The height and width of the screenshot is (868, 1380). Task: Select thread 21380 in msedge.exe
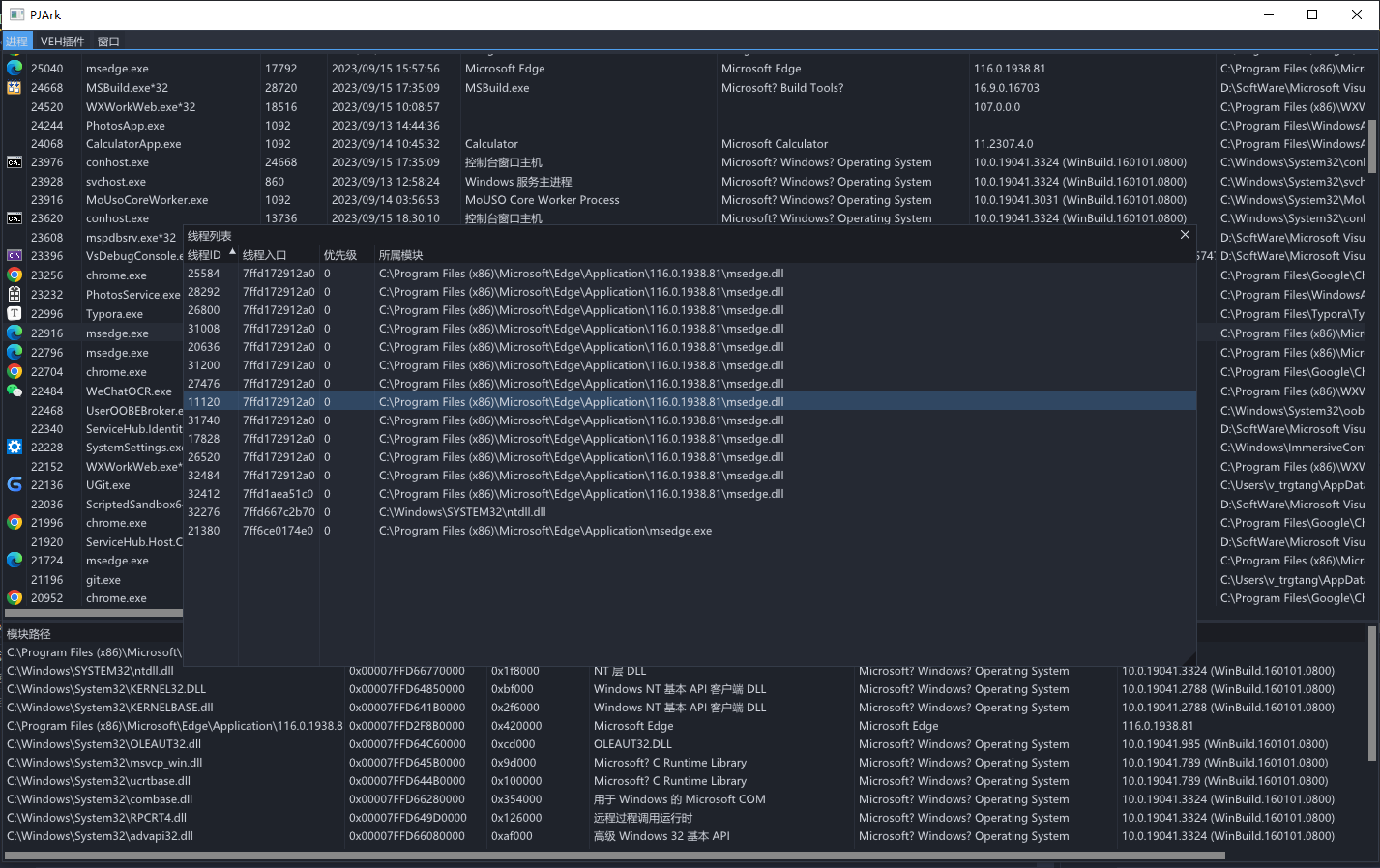[690, 531]
